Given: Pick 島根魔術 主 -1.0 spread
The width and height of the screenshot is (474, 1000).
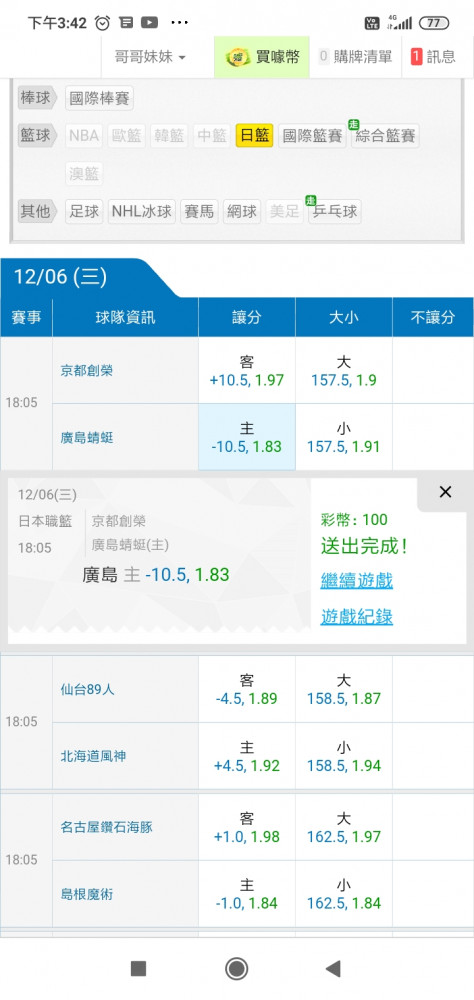Looking at the screenshot, I should point(247,893).
